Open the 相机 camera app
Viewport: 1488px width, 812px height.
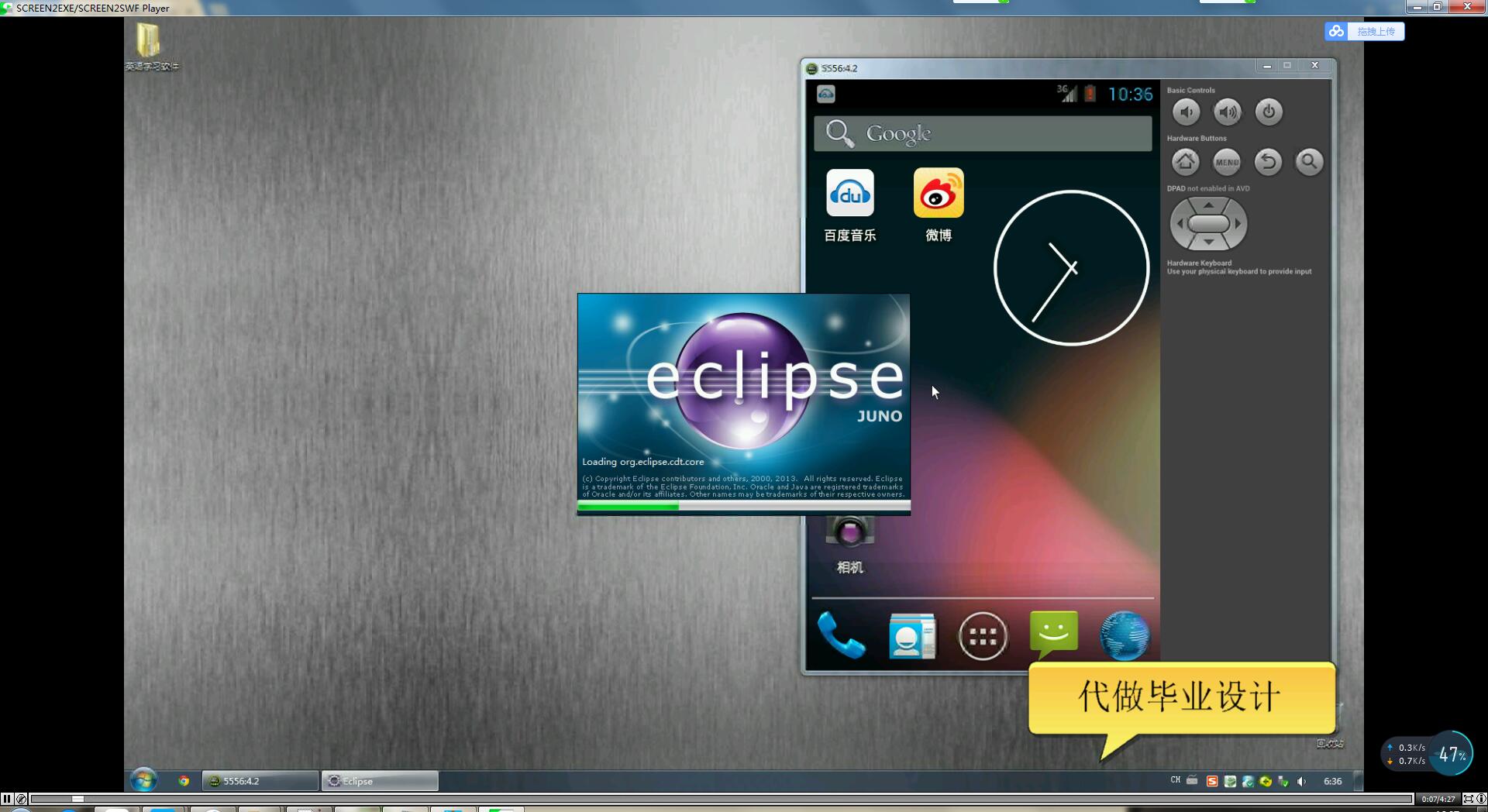tap(850, 546)
